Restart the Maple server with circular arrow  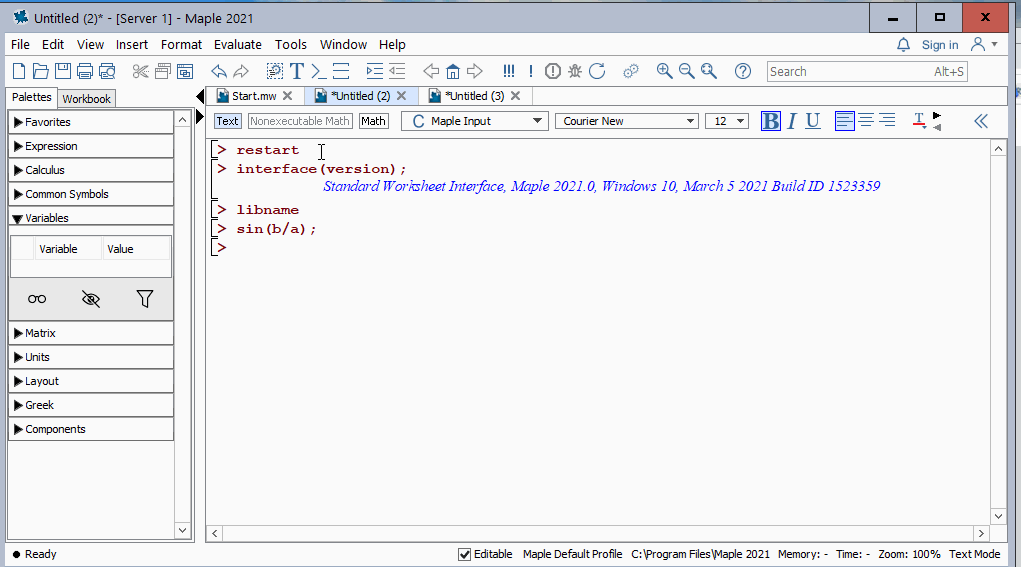[x=596, y=71]
